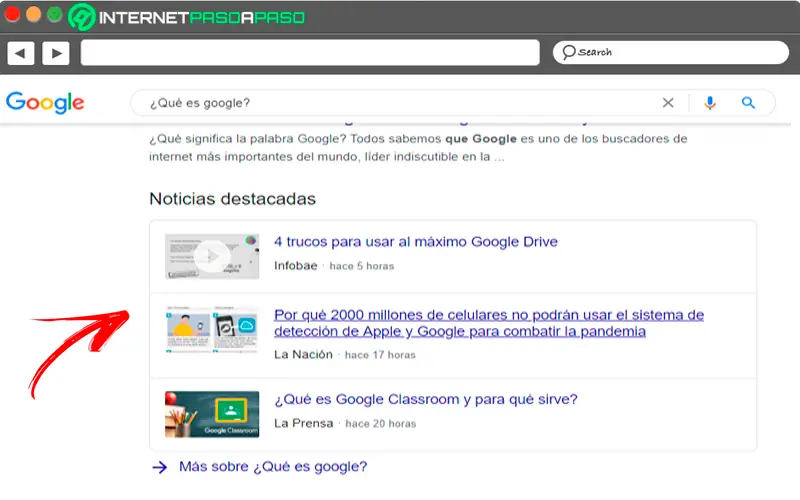Click the InternetPasoaPaso logo in title bar
This screenshot has width=800, height=500.
[187, 17]
